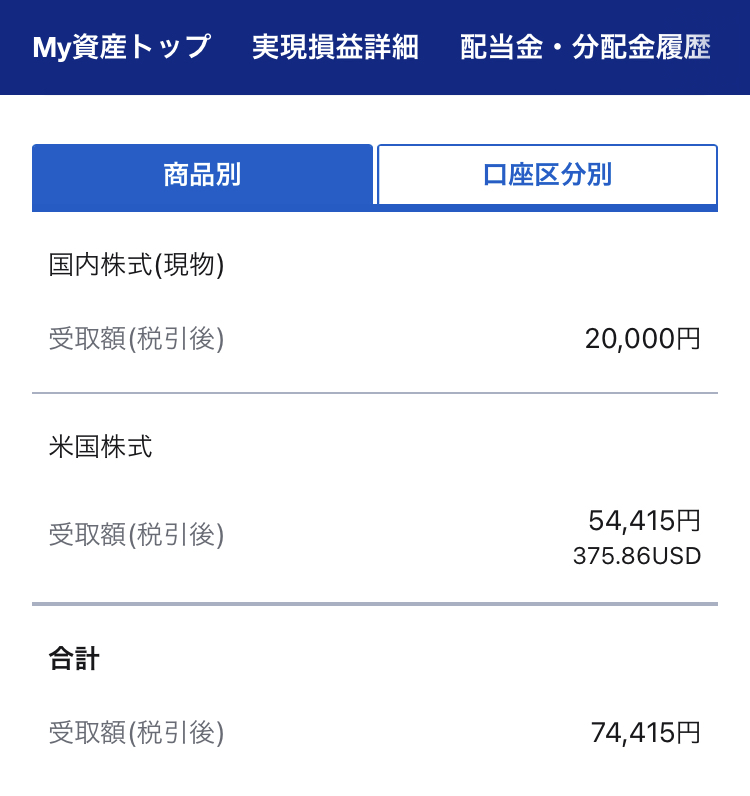Viewport: 750px width, 796px height.
Task: Switch to the 口座区分別 view
Action: (547, 175)
